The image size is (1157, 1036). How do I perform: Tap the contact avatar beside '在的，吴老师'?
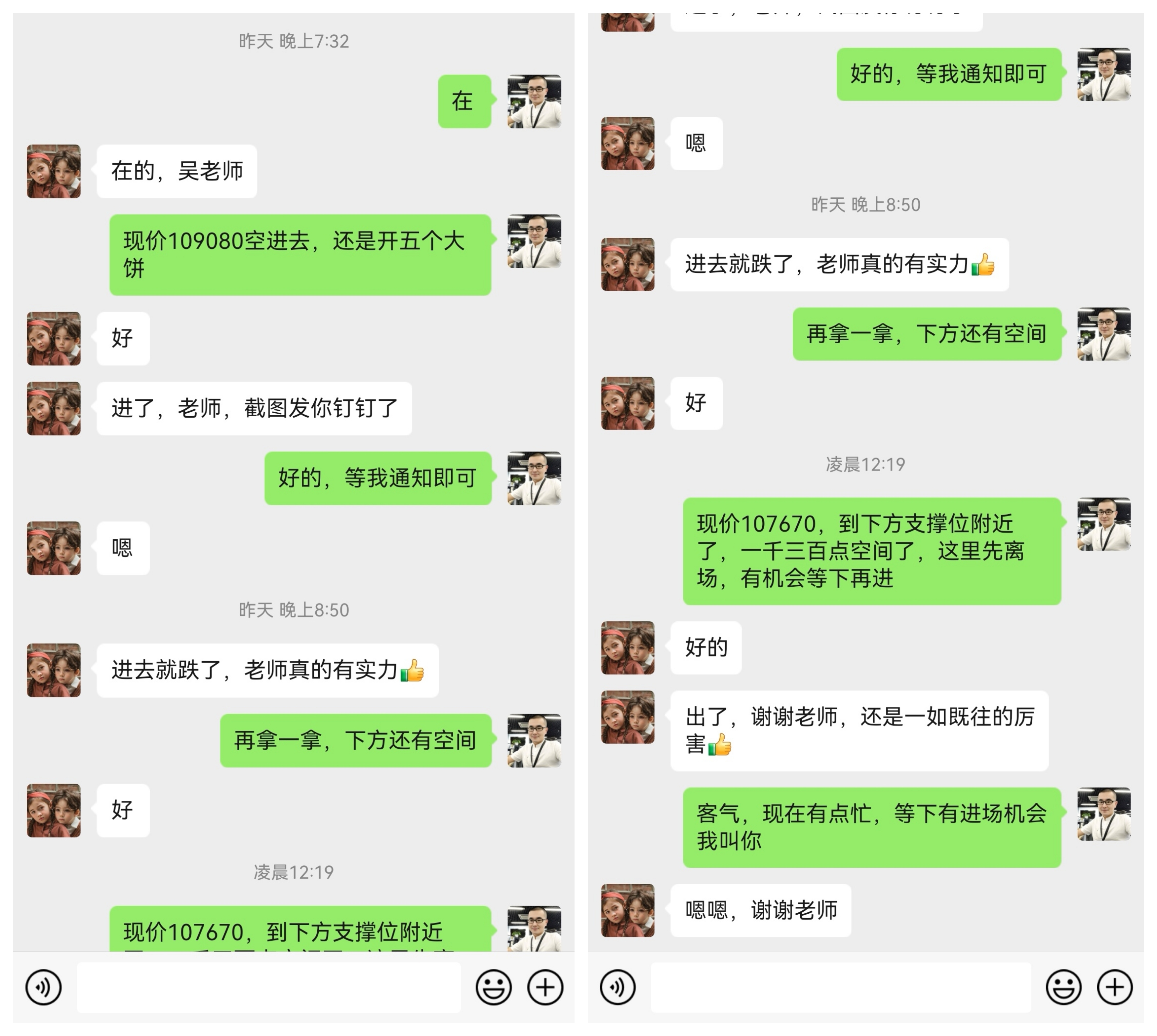click(54, 171)
